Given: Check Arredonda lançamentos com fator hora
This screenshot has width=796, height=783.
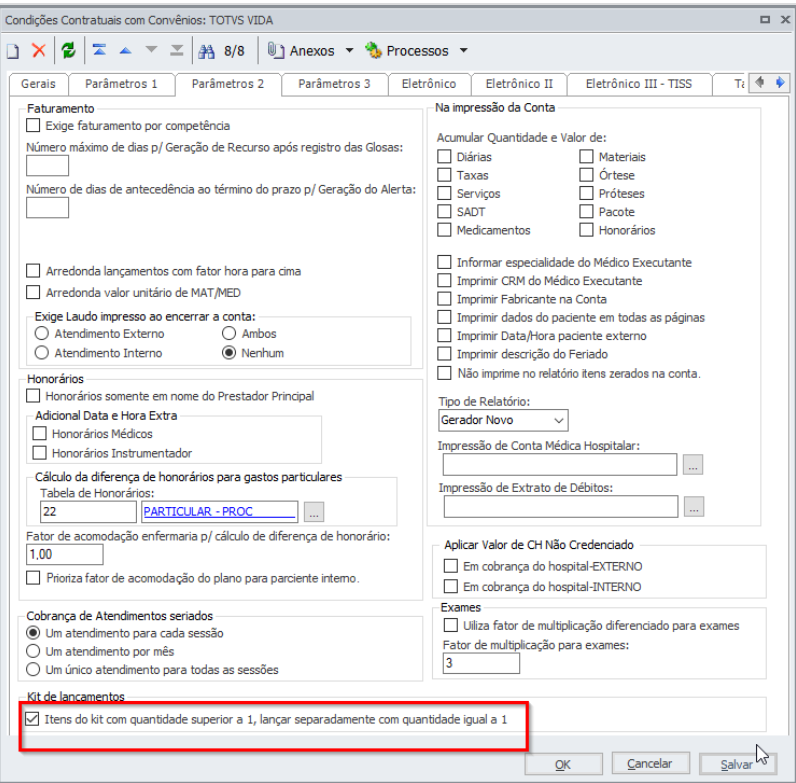Looking at the screenshot, I should (33, 271).
